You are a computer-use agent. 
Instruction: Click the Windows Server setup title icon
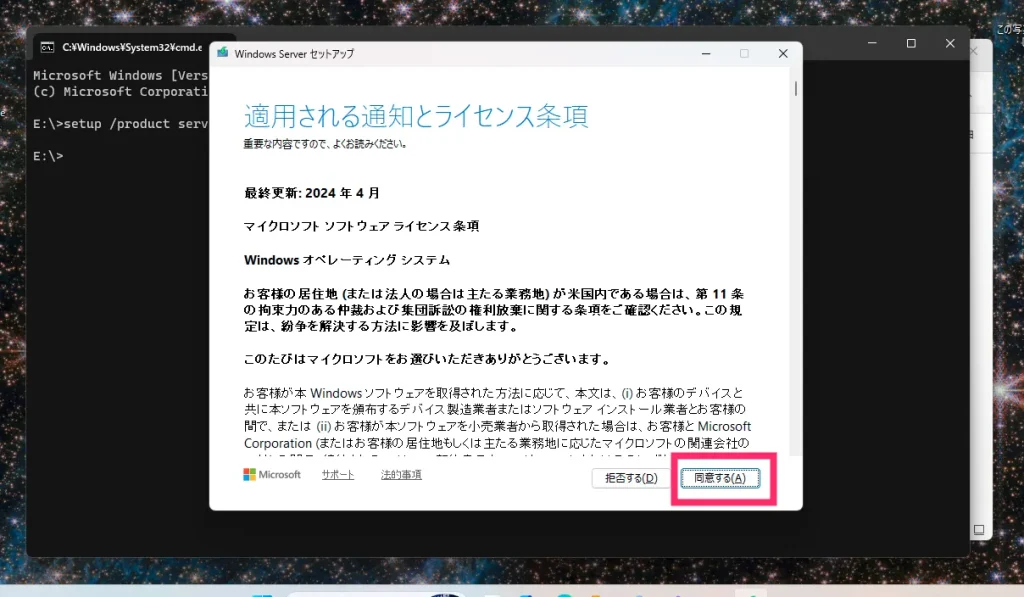click(x=223, y=53)
